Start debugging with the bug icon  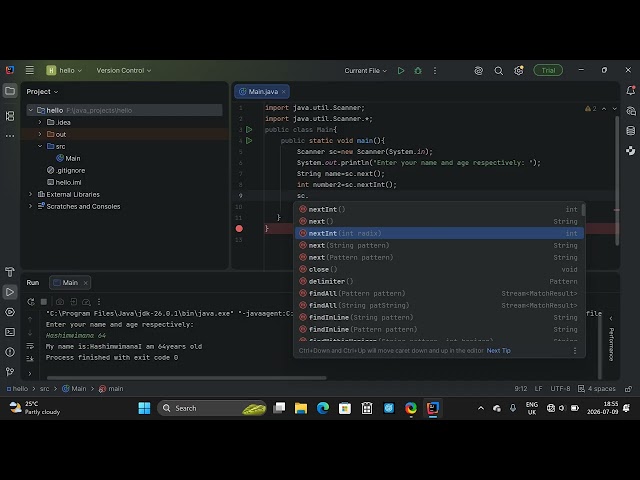click(418, 71)
